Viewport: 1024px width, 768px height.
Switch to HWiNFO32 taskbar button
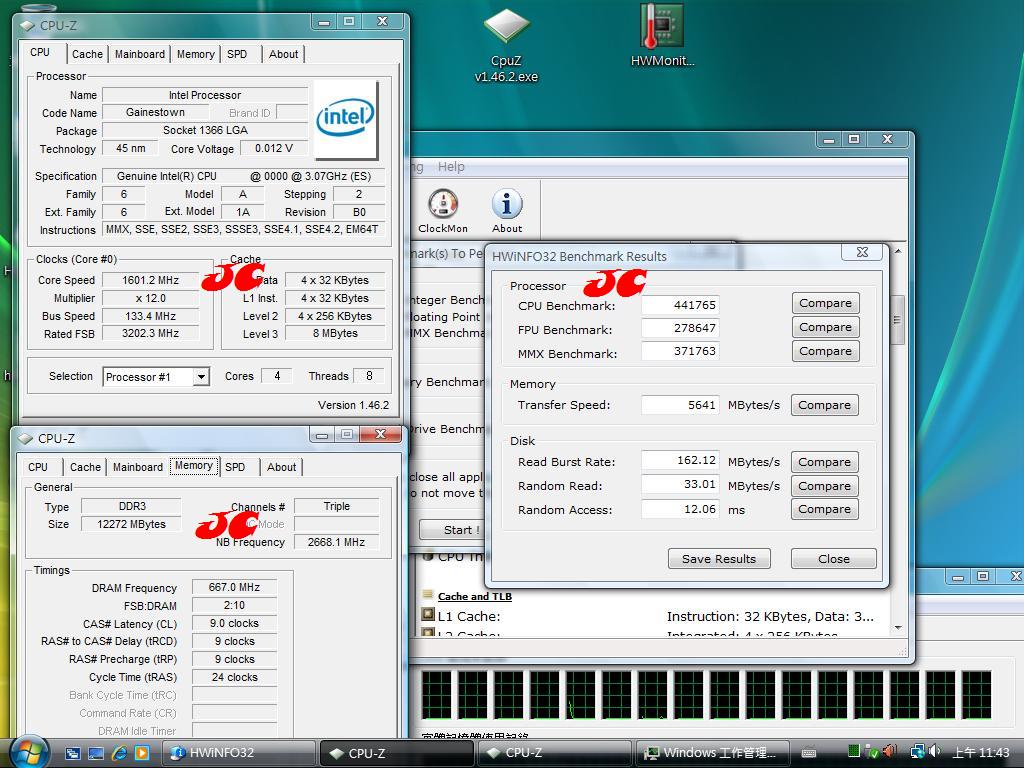click(x=238, y=753)
